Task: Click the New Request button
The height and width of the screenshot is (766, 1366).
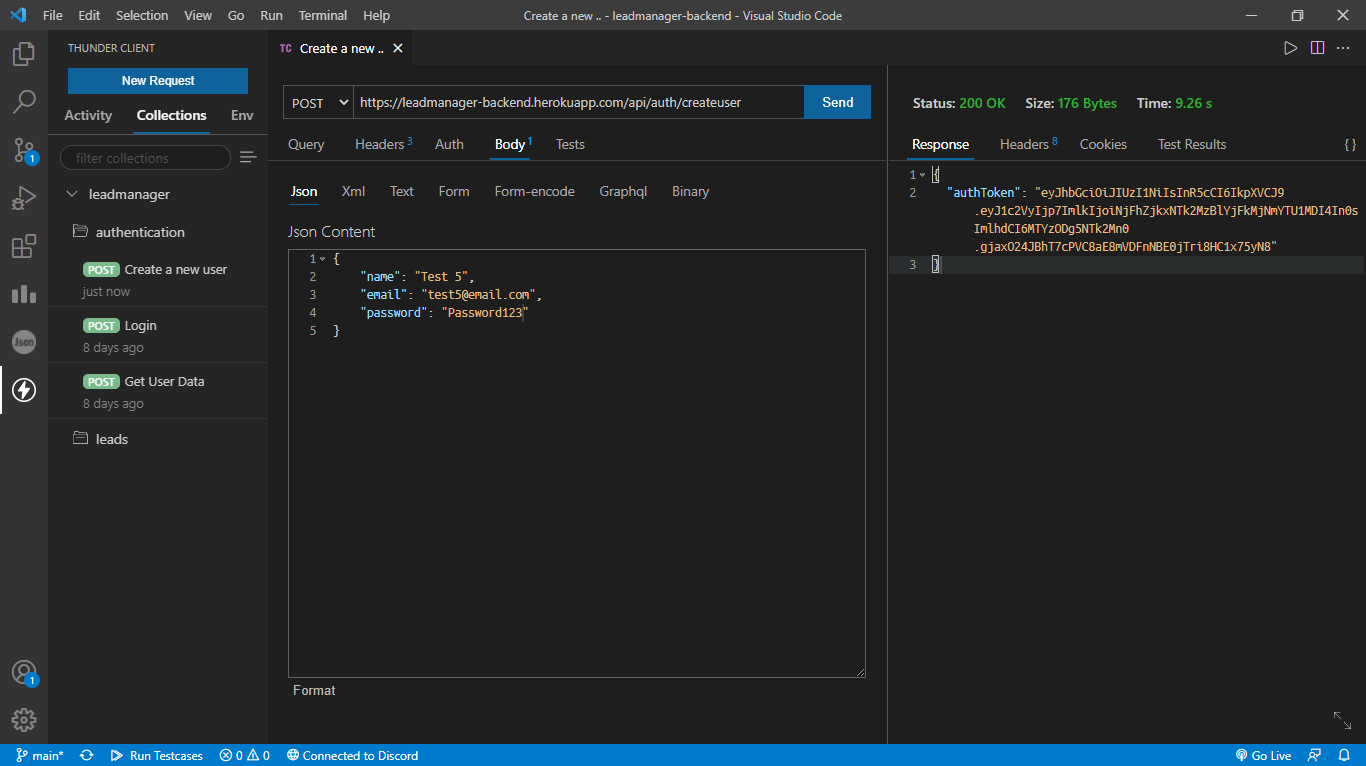Action: pyautogui.click(x=158, y=81)
